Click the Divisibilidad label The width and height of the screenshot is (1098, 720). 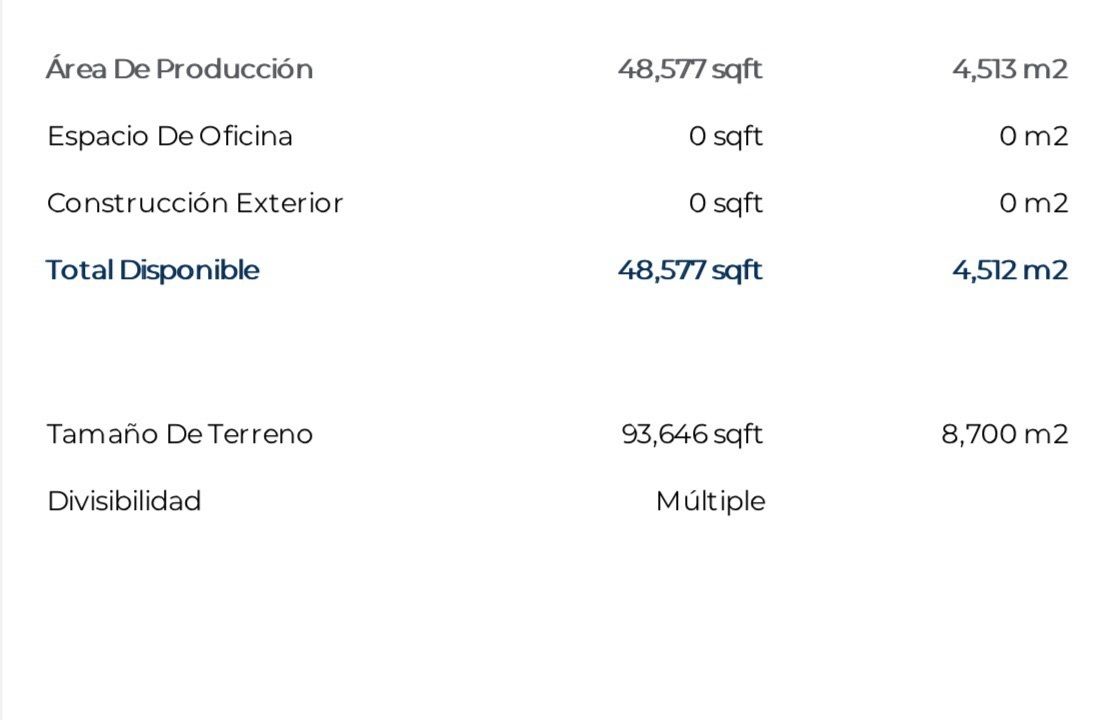coord(124,500)
